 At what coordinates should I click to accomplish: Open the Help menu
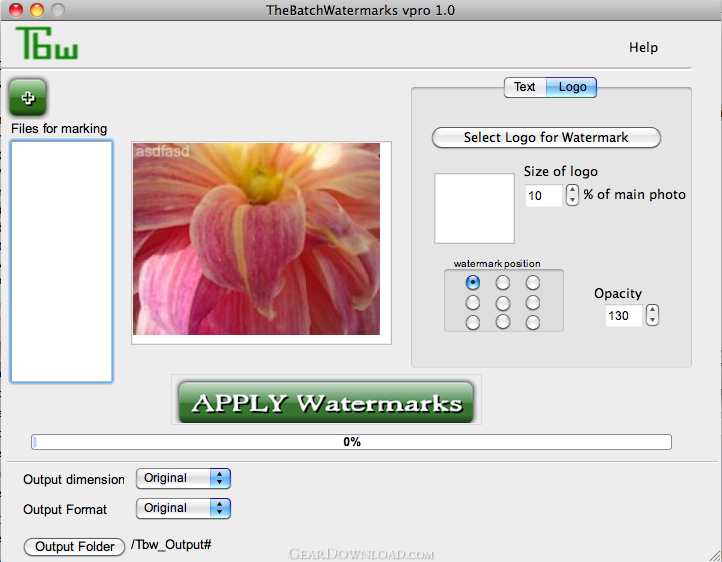643,47
